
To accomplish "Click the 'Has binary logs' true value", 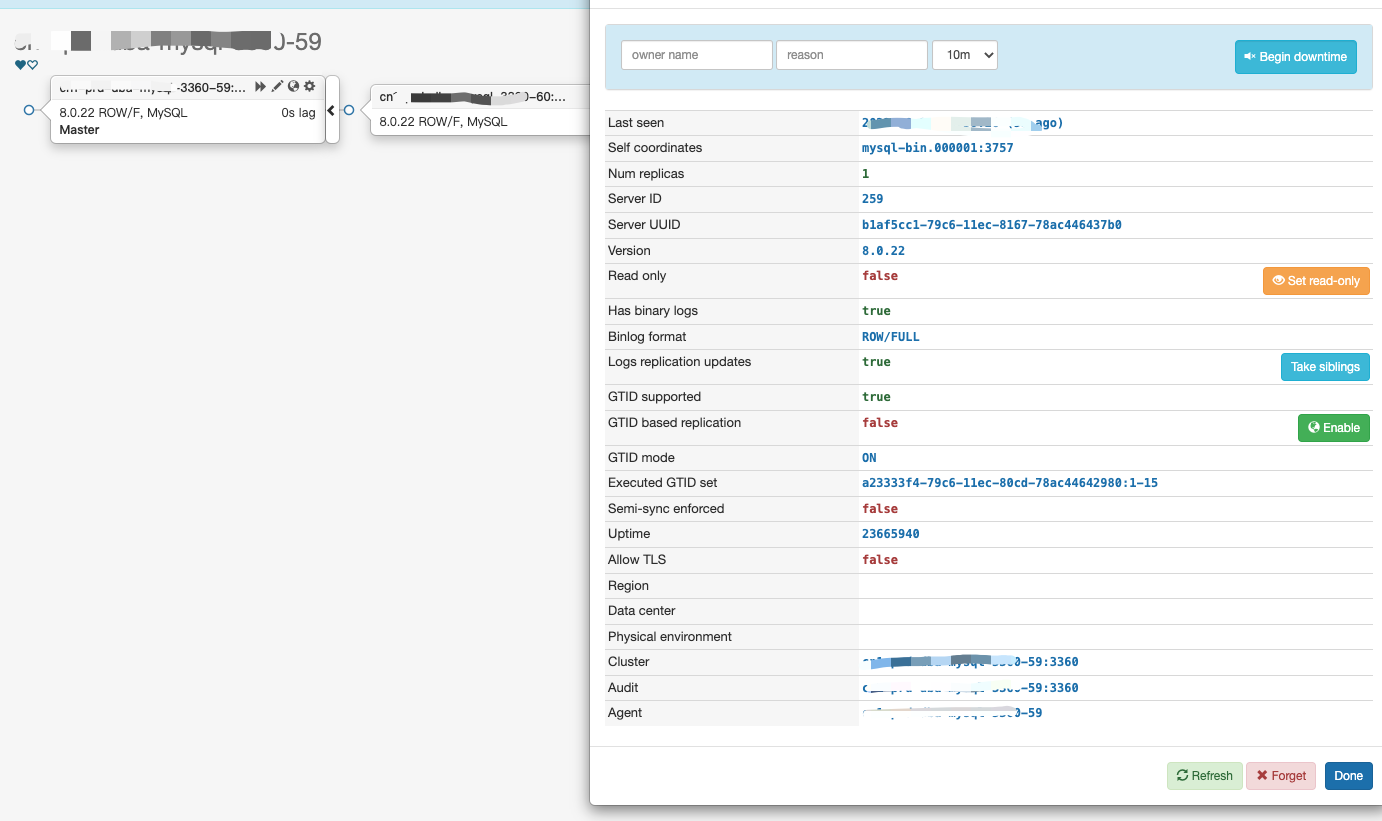I will (876, 311).
